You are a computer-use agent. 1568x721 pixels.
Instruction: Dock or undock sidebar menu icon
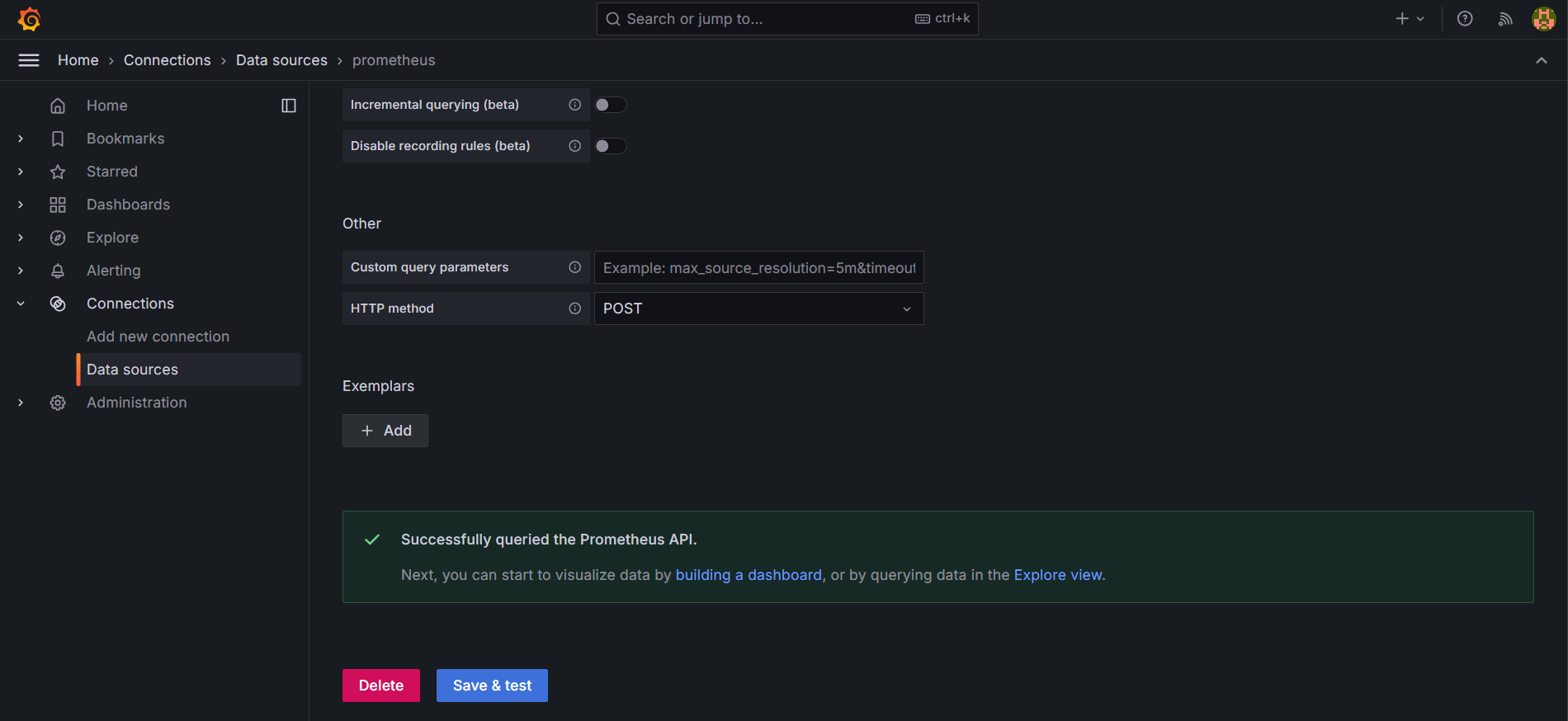coord(289,106)
